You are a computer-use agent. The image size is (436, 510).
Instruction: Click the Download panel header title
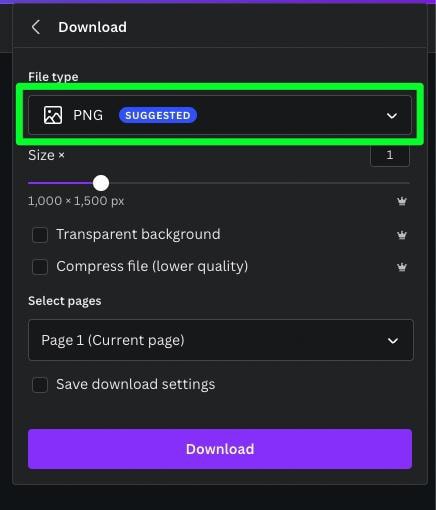[x=92, y=27]
